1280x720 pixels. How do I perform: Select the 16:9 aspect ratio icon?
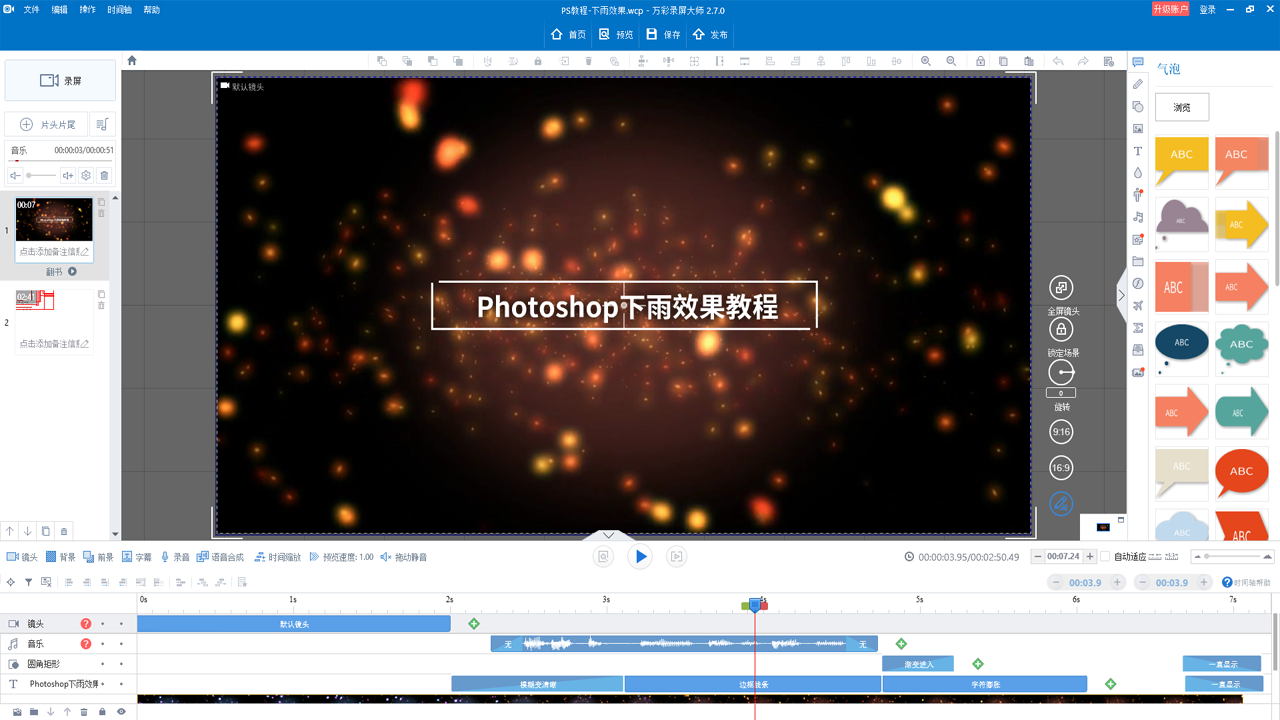tap(1061, 468)
